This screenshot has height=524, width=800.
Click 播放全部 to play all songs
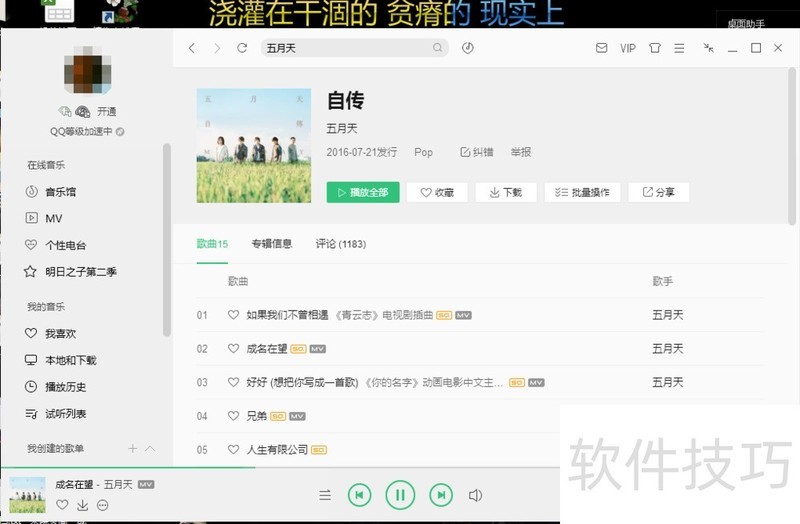[x=363, y=192]
